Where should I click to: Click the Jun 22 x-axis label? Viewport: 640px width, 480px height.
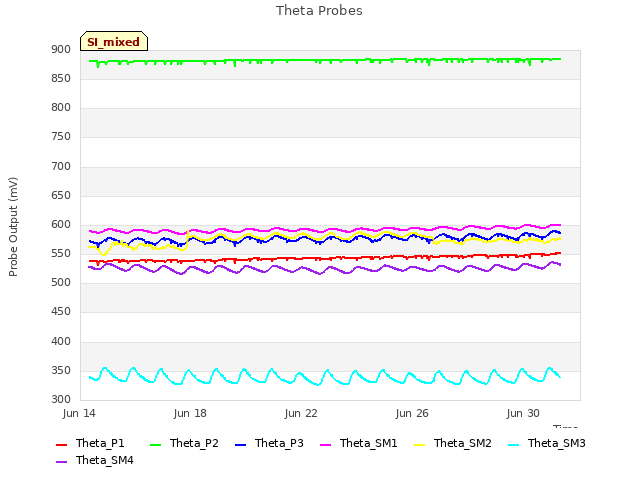click(301, 413)
